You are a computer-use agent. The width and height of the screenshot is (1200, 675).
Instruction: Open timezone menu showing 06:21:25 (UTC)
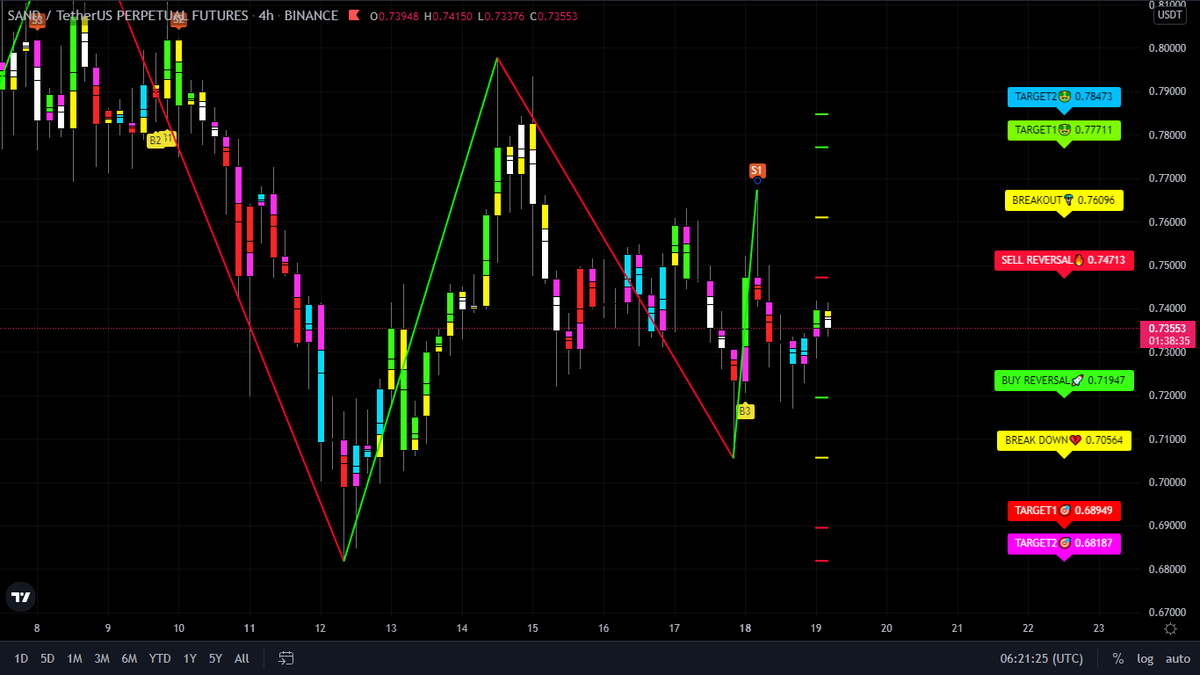tap(1041, 658)
